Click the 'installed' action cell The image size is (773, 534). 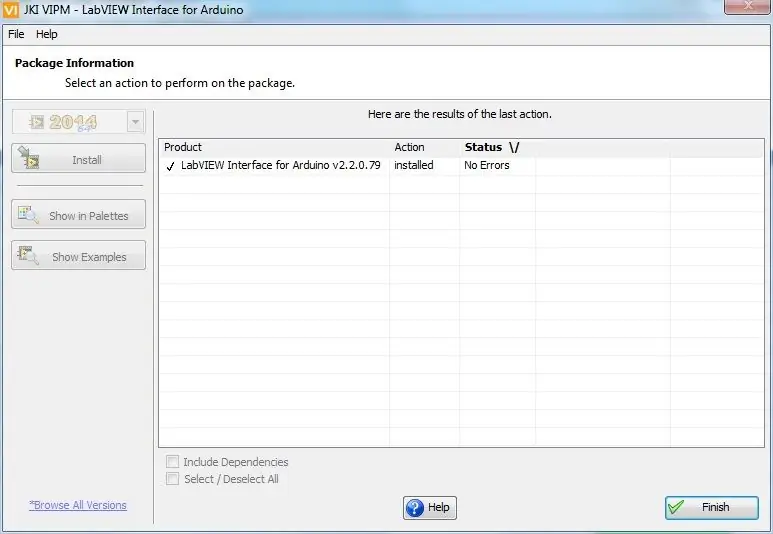414,165
